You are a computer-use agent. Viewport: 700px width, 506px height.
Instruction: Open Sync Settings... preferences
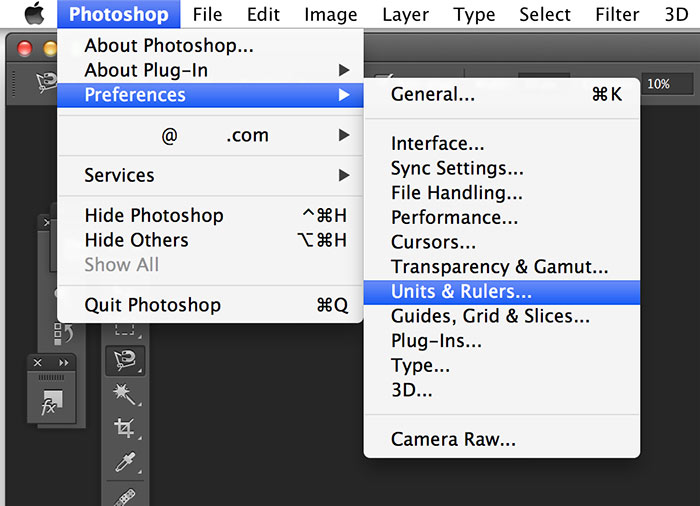[x=502, y=168]
